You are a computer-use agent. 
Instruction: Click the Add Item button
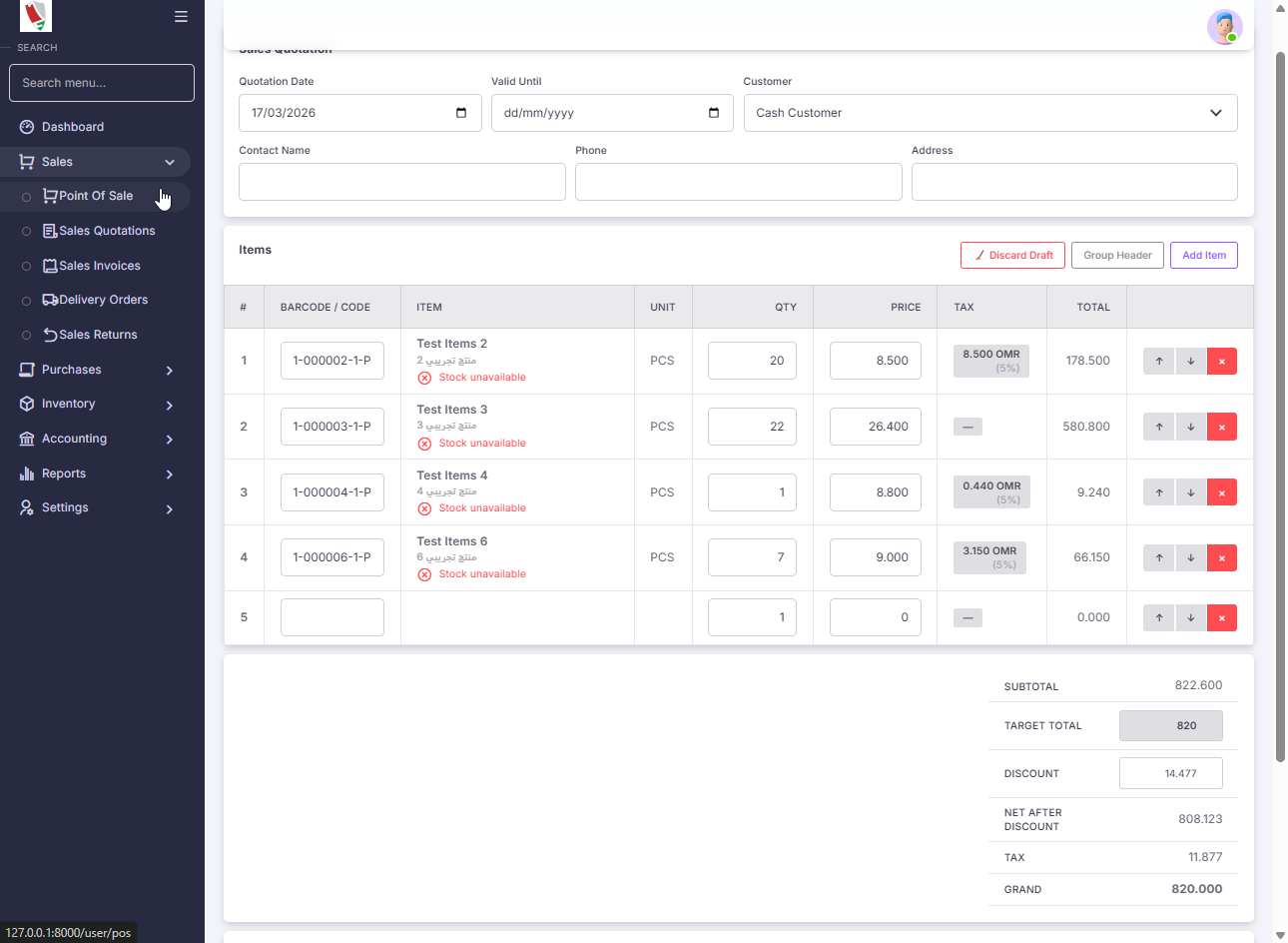pyautogui.click(x=1203, y=256)
